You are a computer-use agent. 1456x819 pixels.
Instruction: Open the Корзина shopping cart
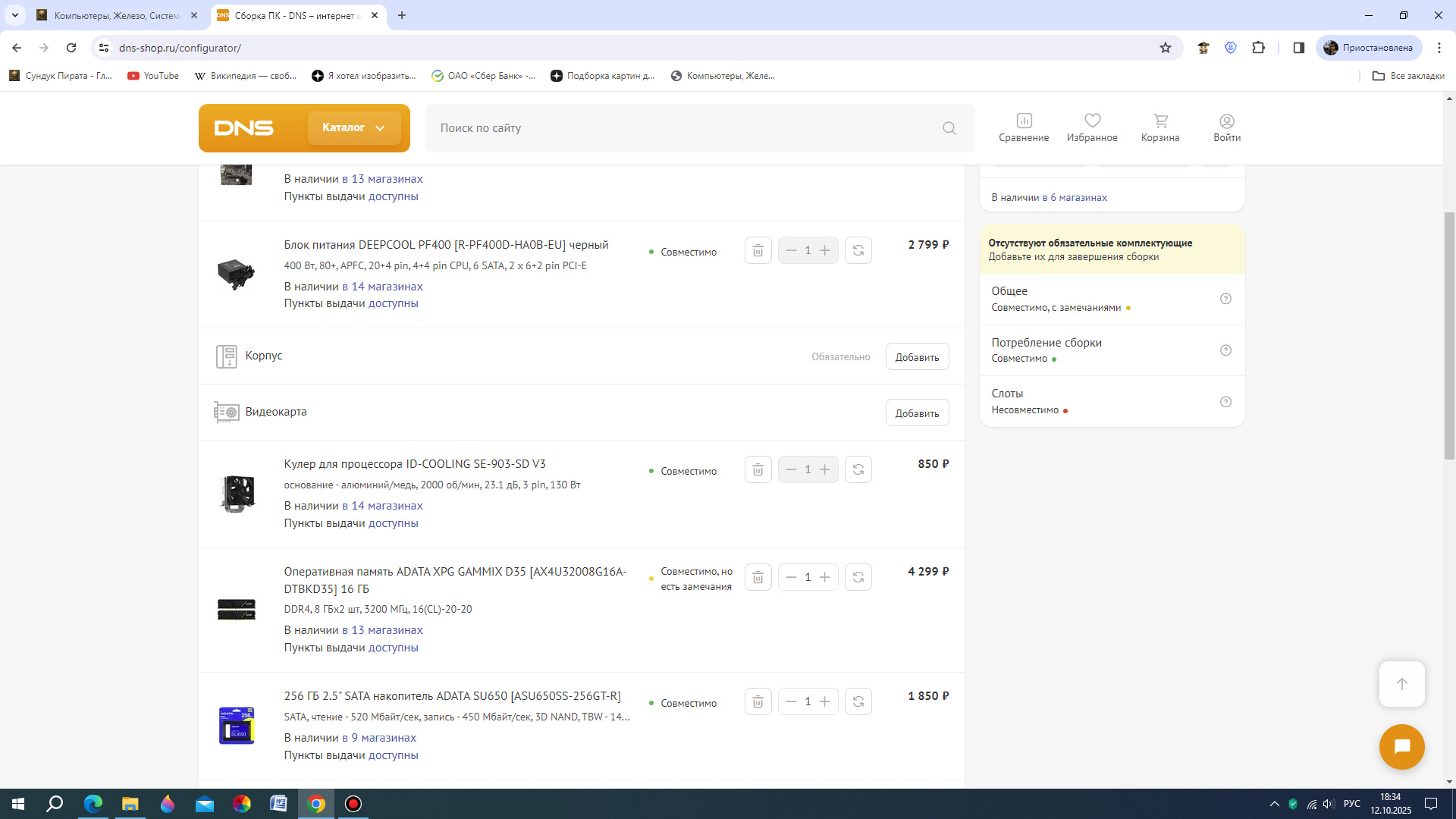click(x=1160, y=127)
